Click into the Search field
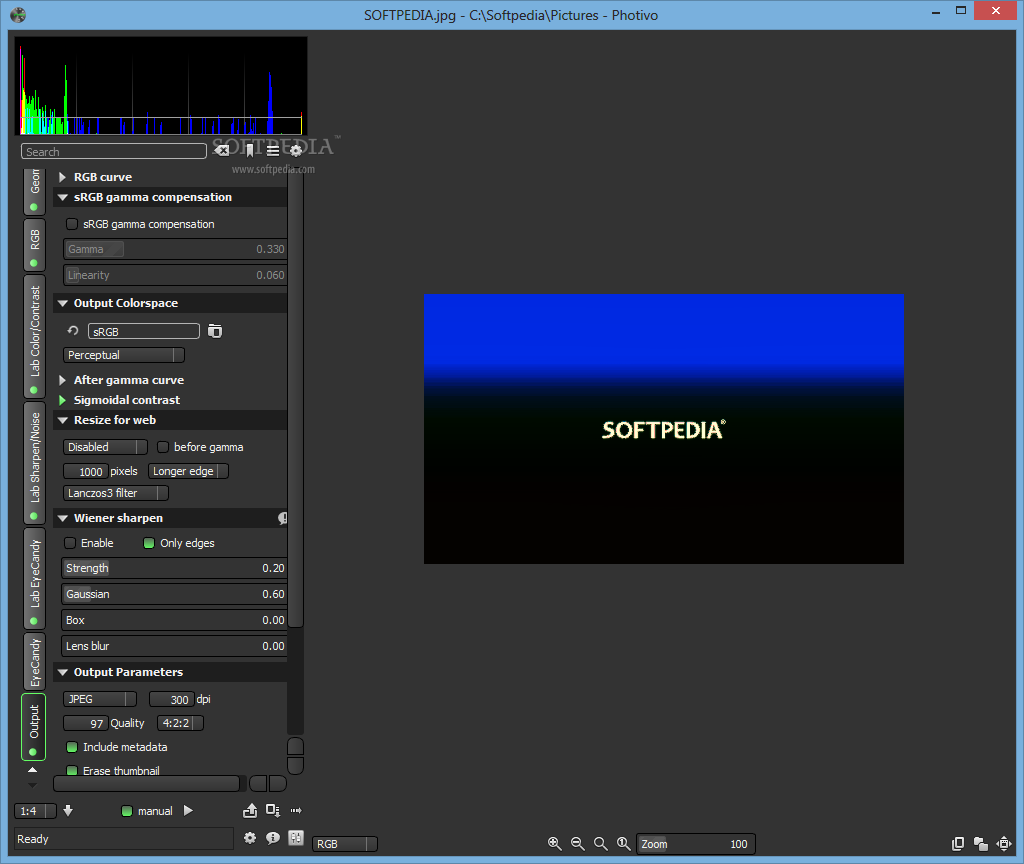The image size is (1024, 864). (x=112, y=152)
